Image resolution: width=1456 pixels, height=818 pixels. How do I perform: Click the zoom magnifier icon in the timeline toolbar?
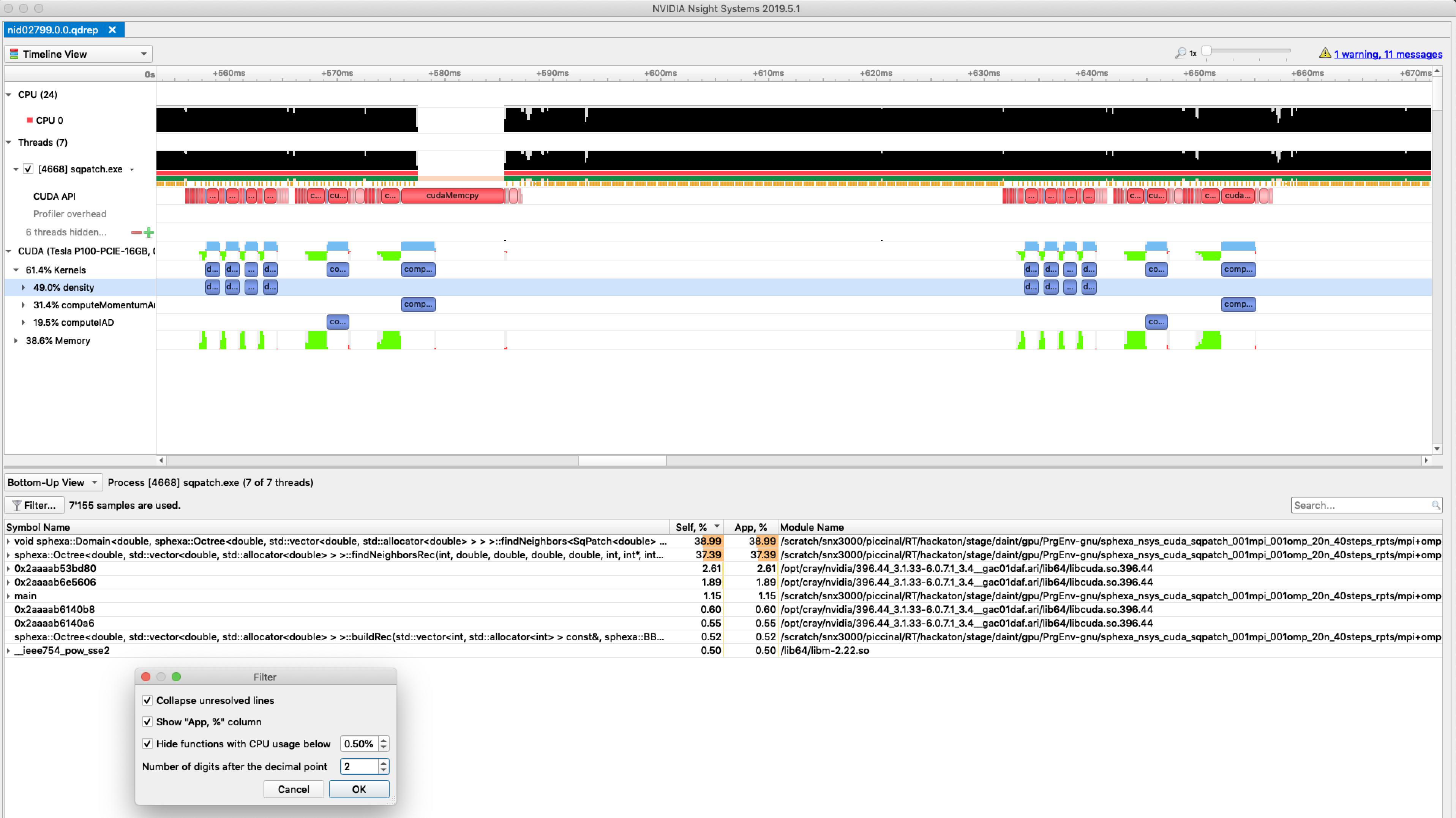click(x=1180, y=52)
